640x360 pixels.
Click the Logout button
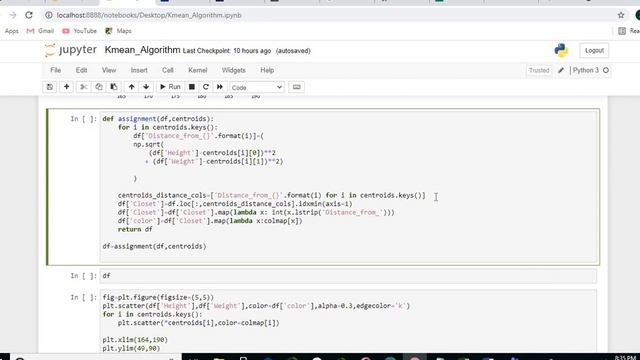[594, 51]
